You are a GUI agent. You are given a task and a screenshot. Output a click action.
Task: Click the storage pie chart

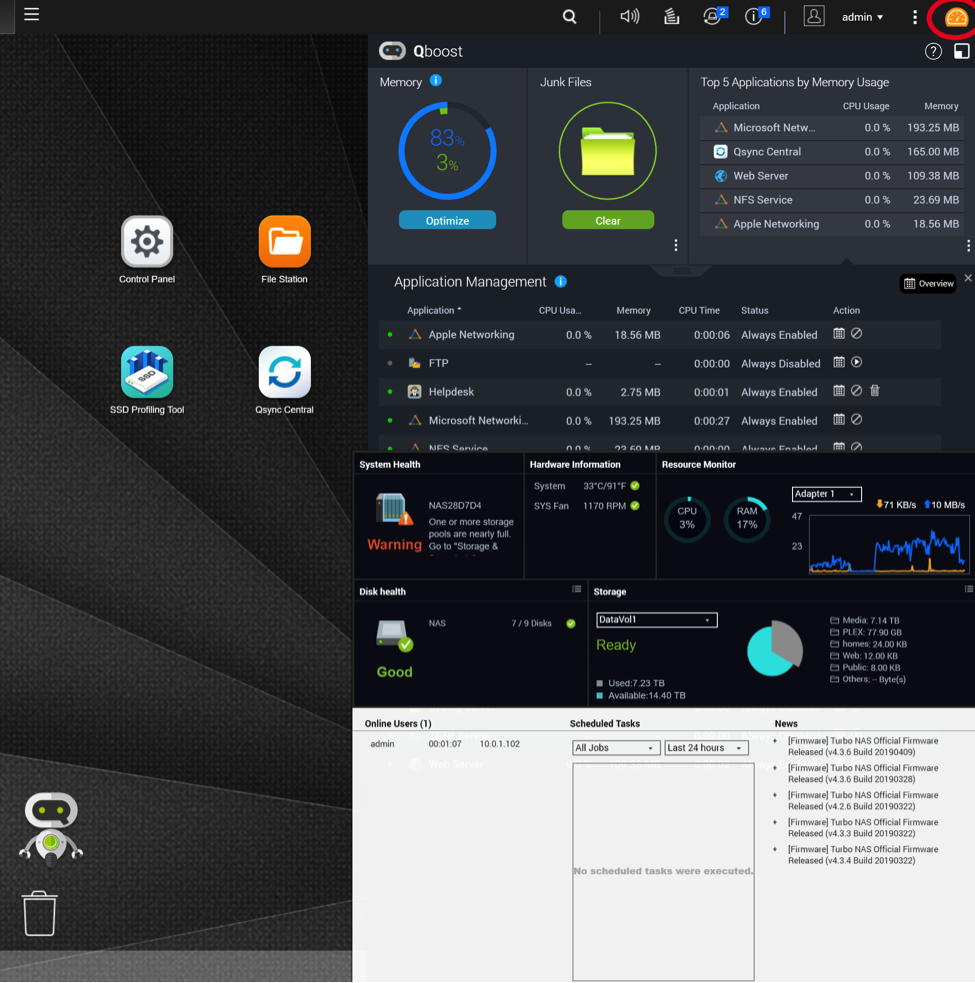click(x=775, y=648)
